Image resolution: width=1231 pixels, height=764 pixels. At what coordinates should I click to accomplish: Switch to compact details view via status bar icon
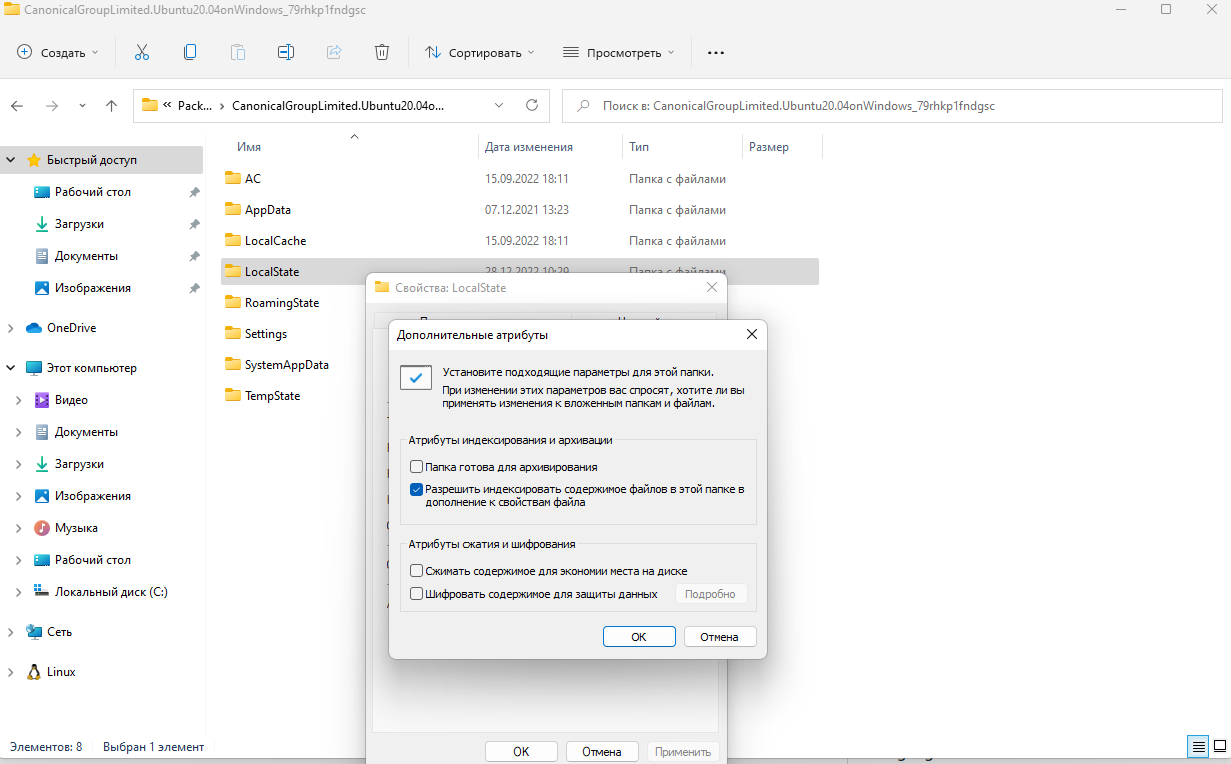pos(1198,746)
